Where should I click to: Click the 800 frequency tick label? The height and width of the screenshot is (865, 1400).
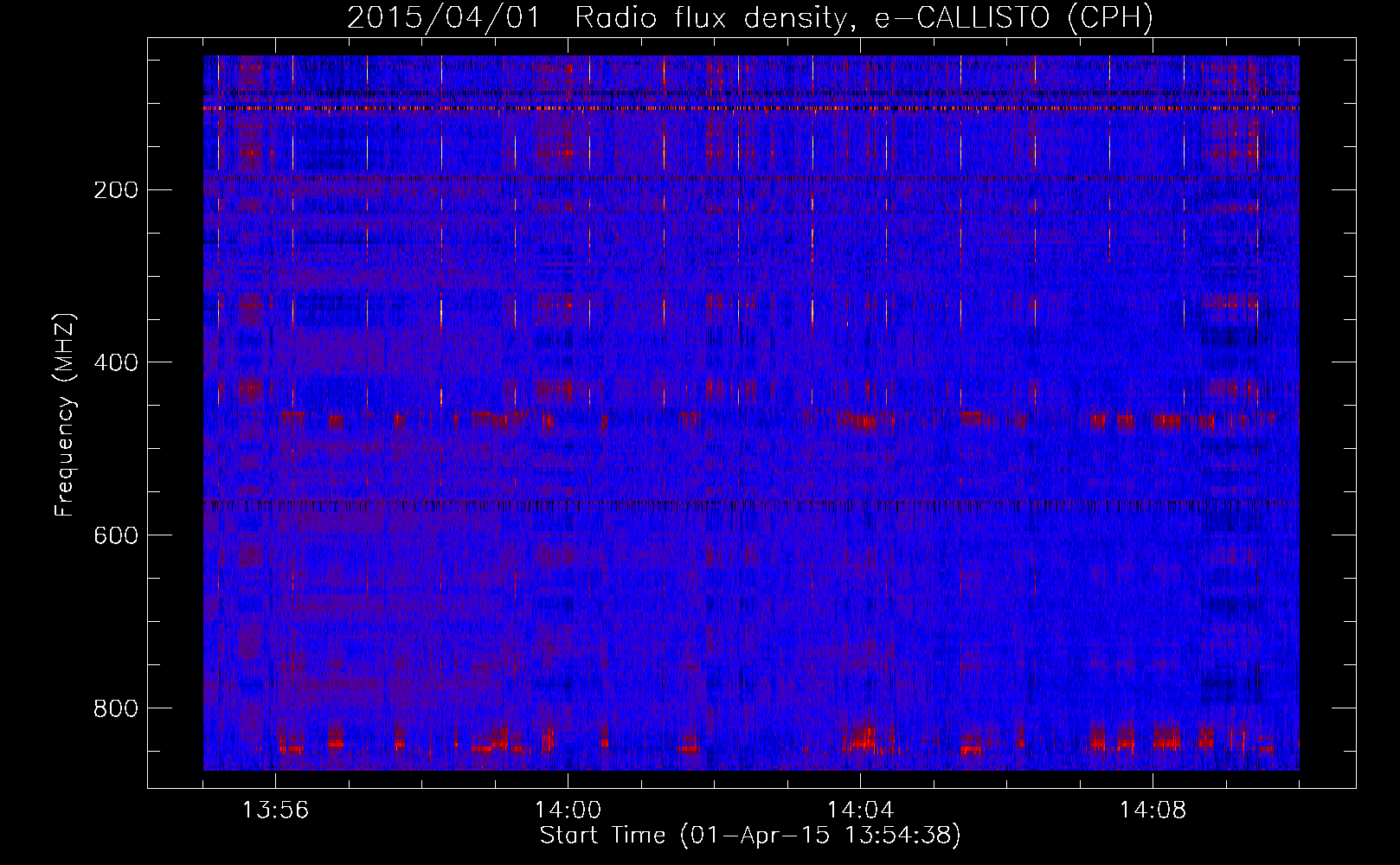pyautogui.click(x=116, y=709)
